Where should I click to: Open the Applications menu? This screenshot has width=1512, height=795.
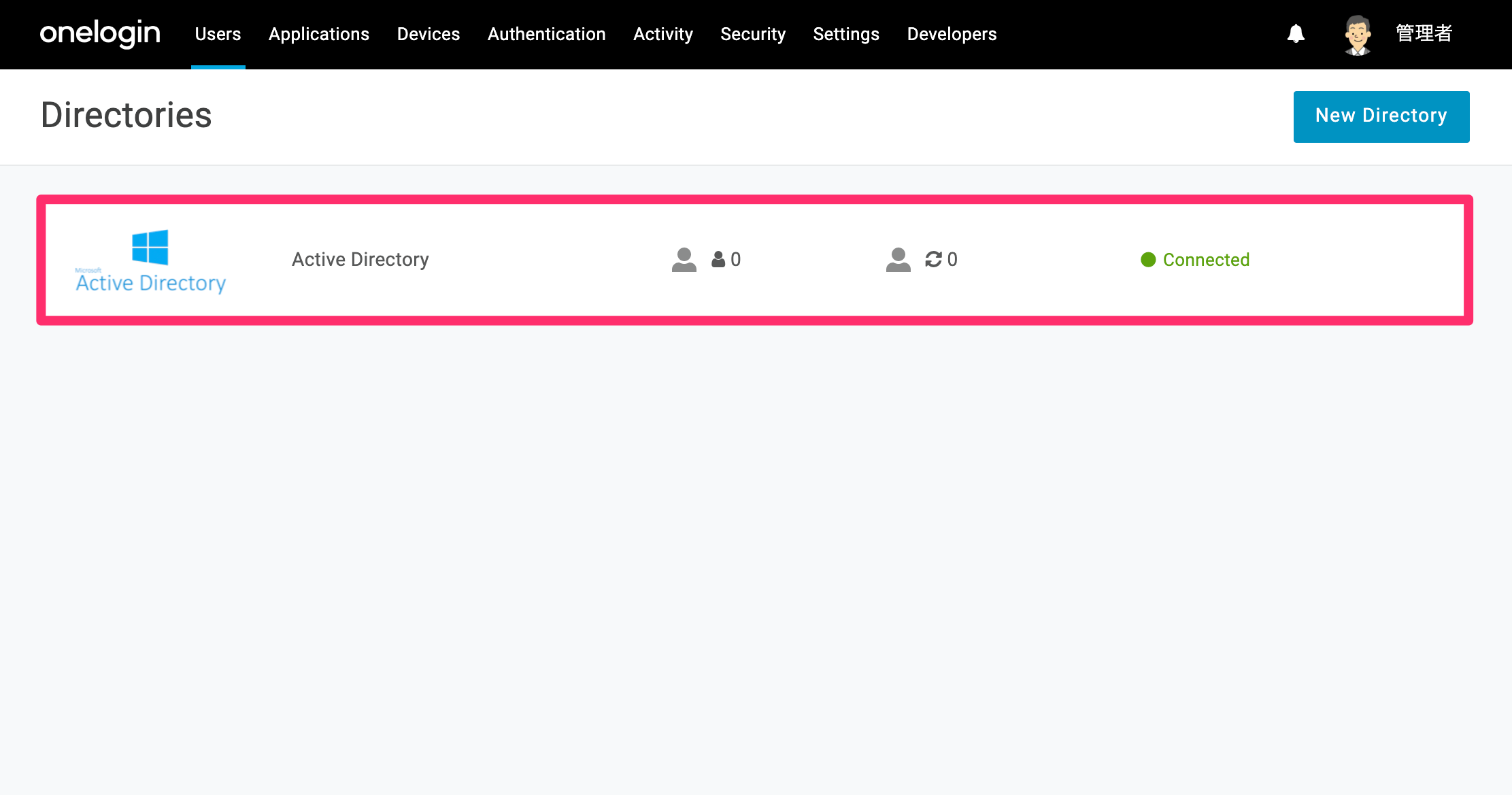pos(319,34)
